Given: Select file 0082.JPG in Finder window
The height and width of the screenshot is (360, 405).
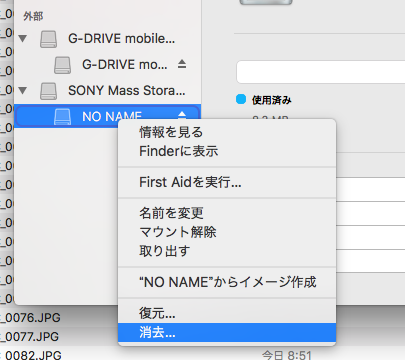Looking at the screenshot, I should pyautogui.click(x=33, y=355).
